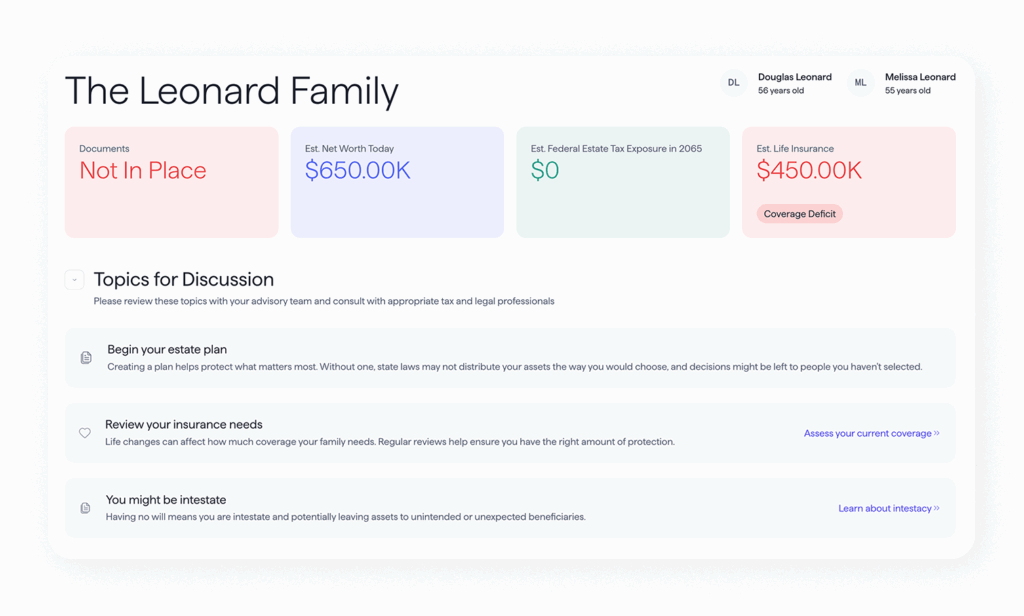
Task: Click the document icon beside You might be intestate
Action: click(85, 508)
